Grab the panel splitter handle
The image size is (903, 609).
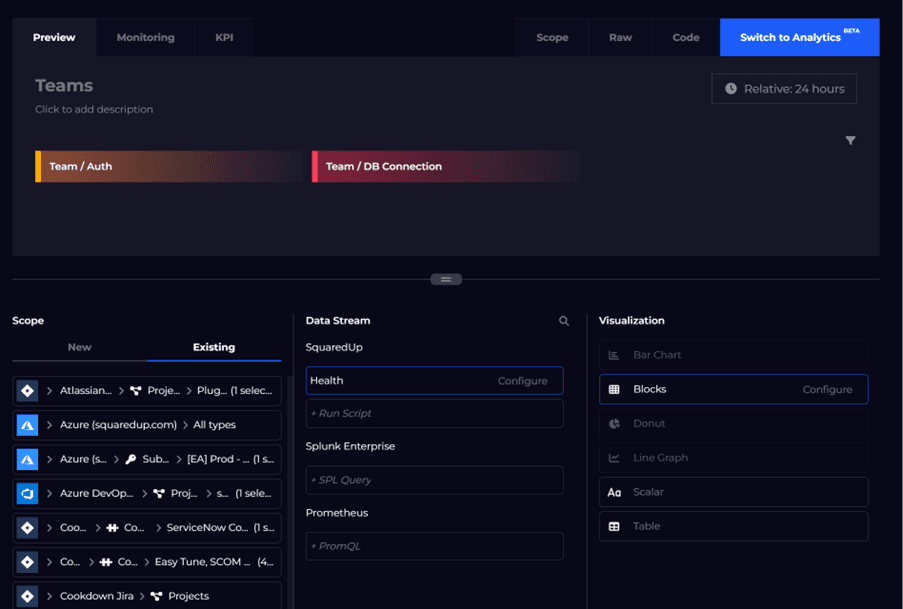tap(446, 279)
